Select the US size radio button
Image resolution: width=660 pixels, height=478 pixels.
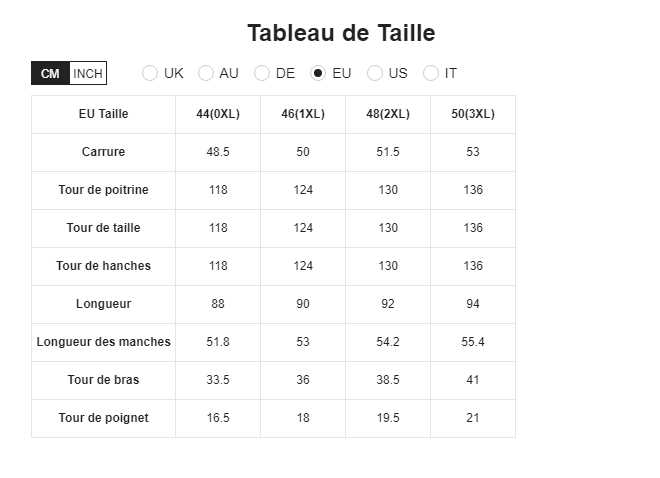pyautogui.click(x=375, y=73)
